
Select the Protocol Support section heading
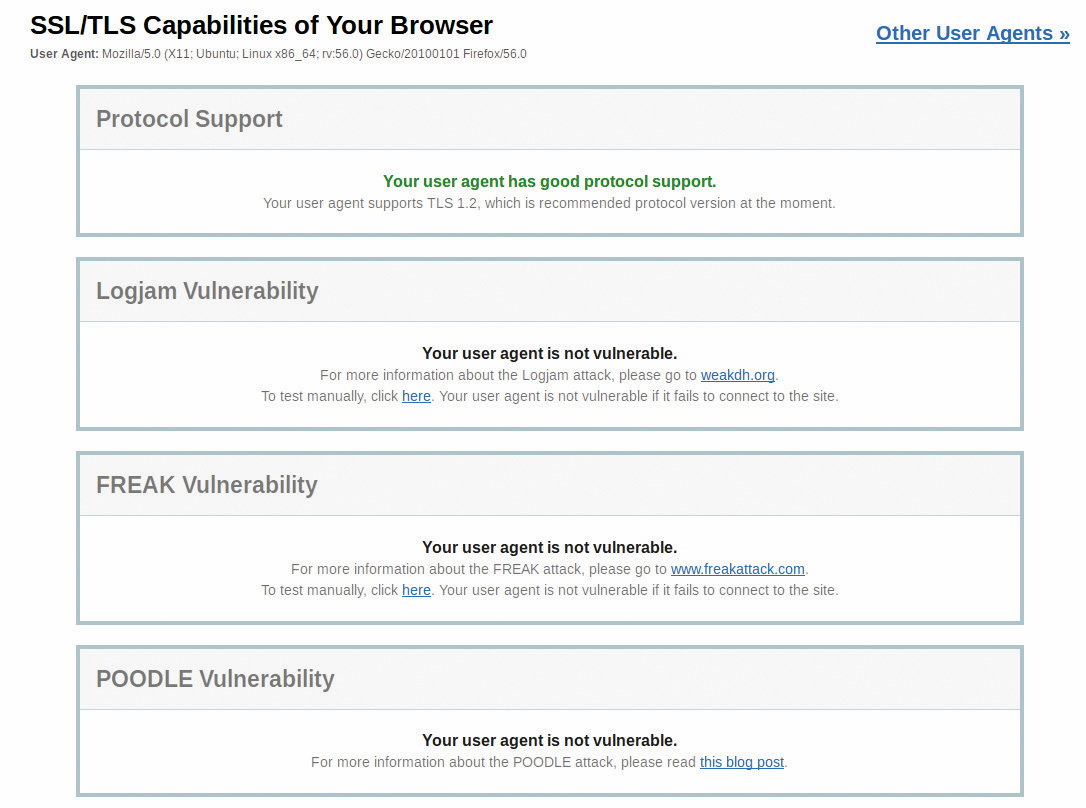(189, 119)
